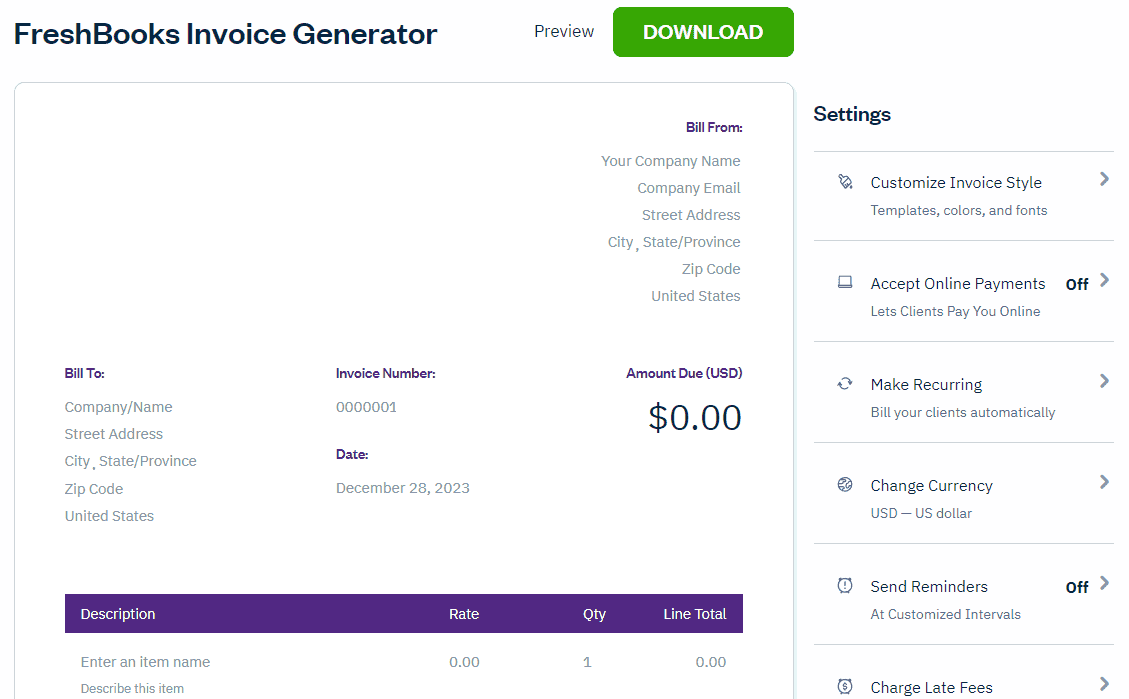Click the Describe this item field

[132, 689]
